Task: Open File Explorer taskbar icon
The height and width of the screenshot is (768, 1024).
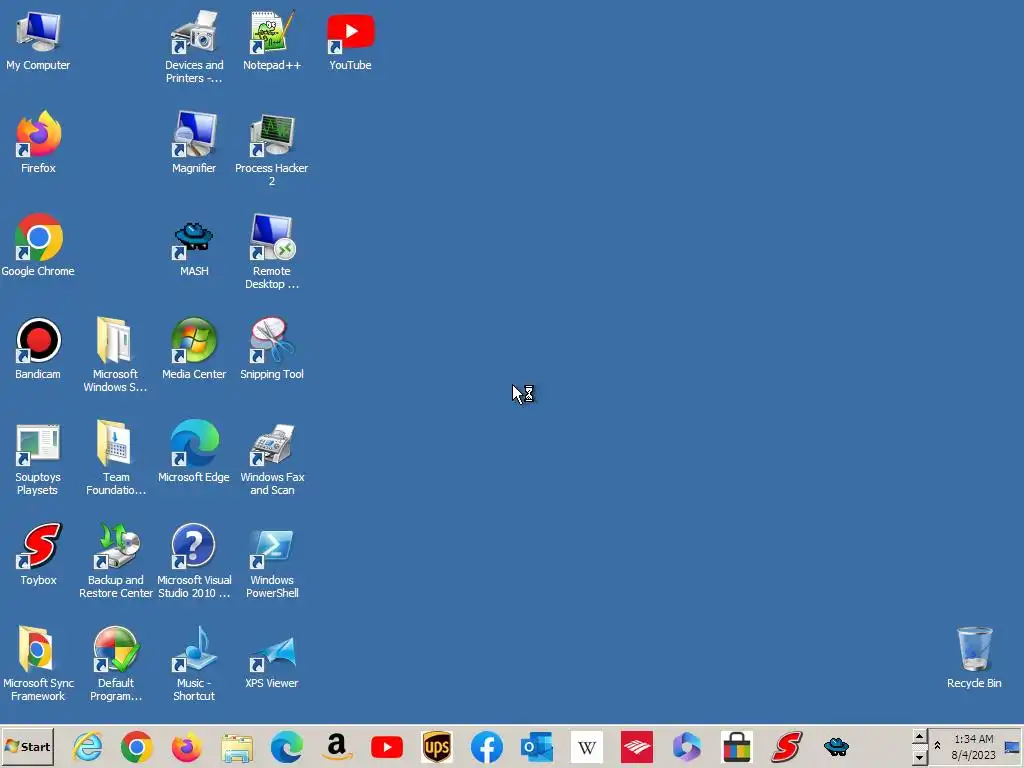Action: 236,748
